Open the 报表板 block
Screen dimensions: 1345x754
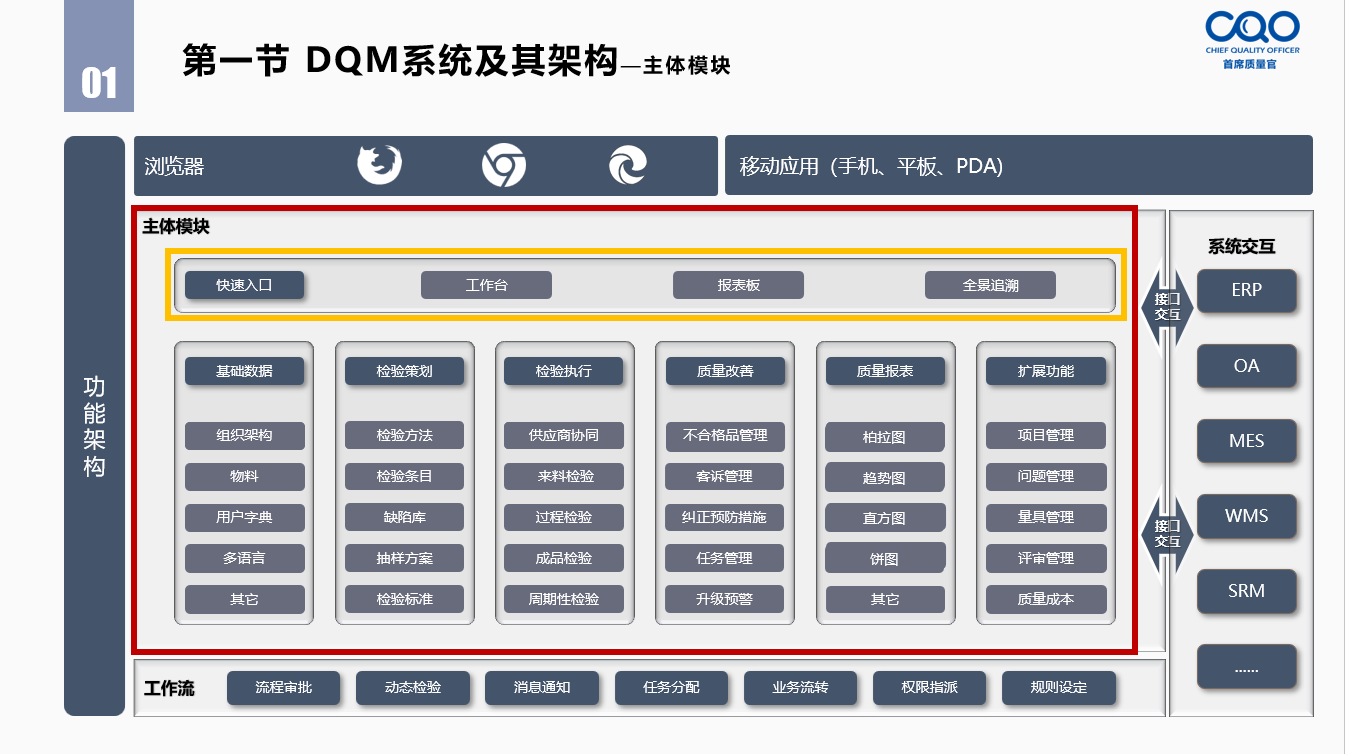click(x=738, y=285)
